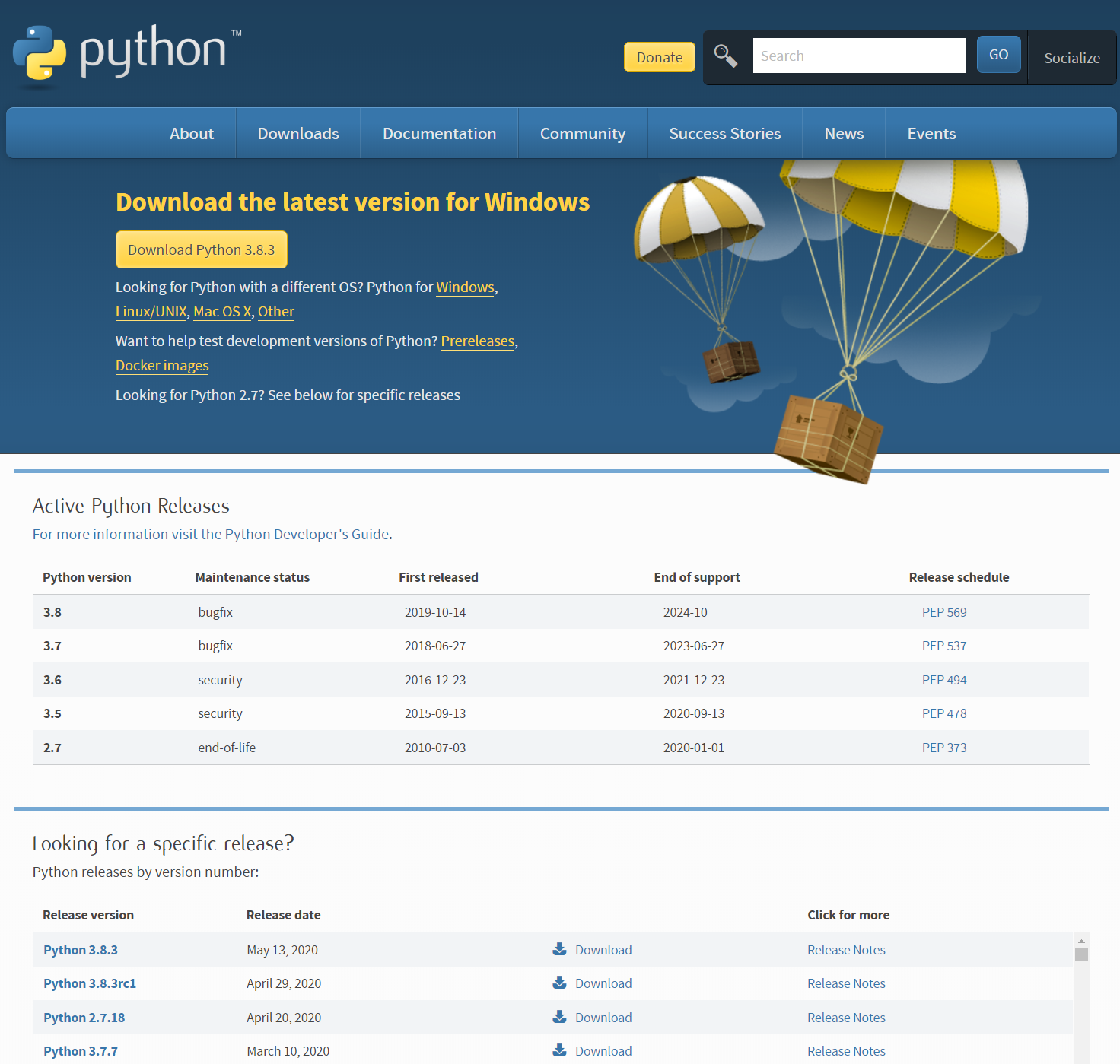
Task: Click the April 20, 2020 release date
Action: (284, 1018)
